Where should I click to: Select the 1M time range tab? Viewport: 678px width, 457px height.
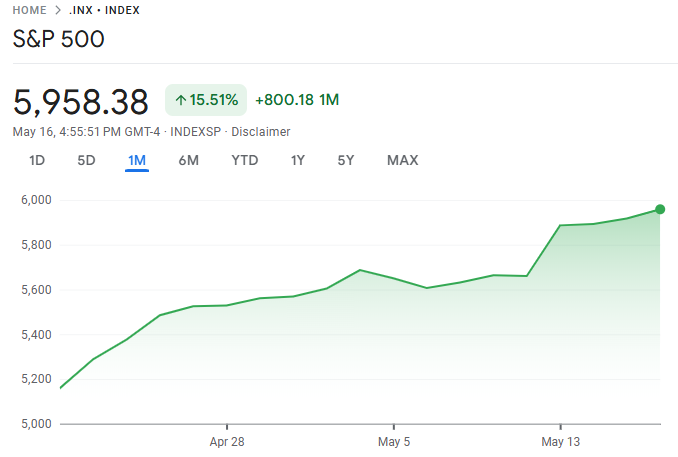(x=137, y=160)
